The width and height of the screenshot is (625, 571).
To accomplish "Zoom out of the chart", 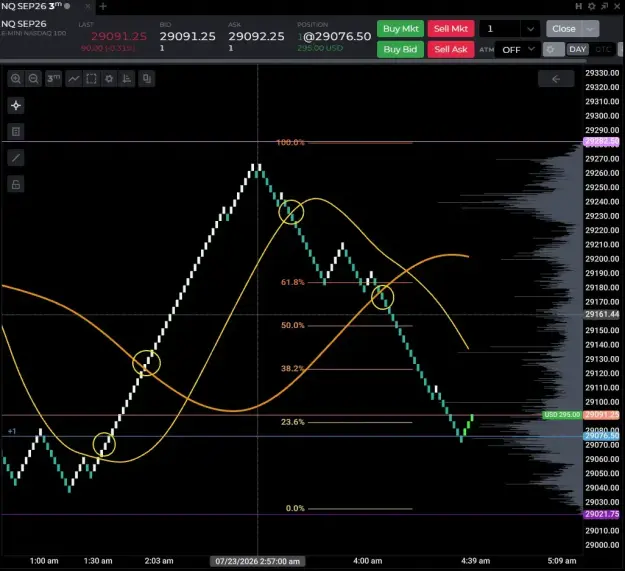I will pyautogui.click(x=34, y=78).
